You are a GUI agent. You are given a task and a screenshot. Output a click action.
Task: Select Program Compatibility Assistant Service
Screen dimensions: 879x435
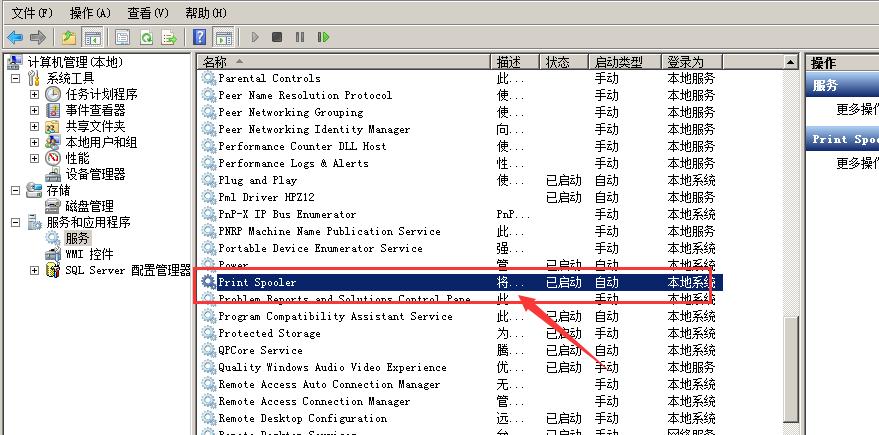tap(335, 317)
